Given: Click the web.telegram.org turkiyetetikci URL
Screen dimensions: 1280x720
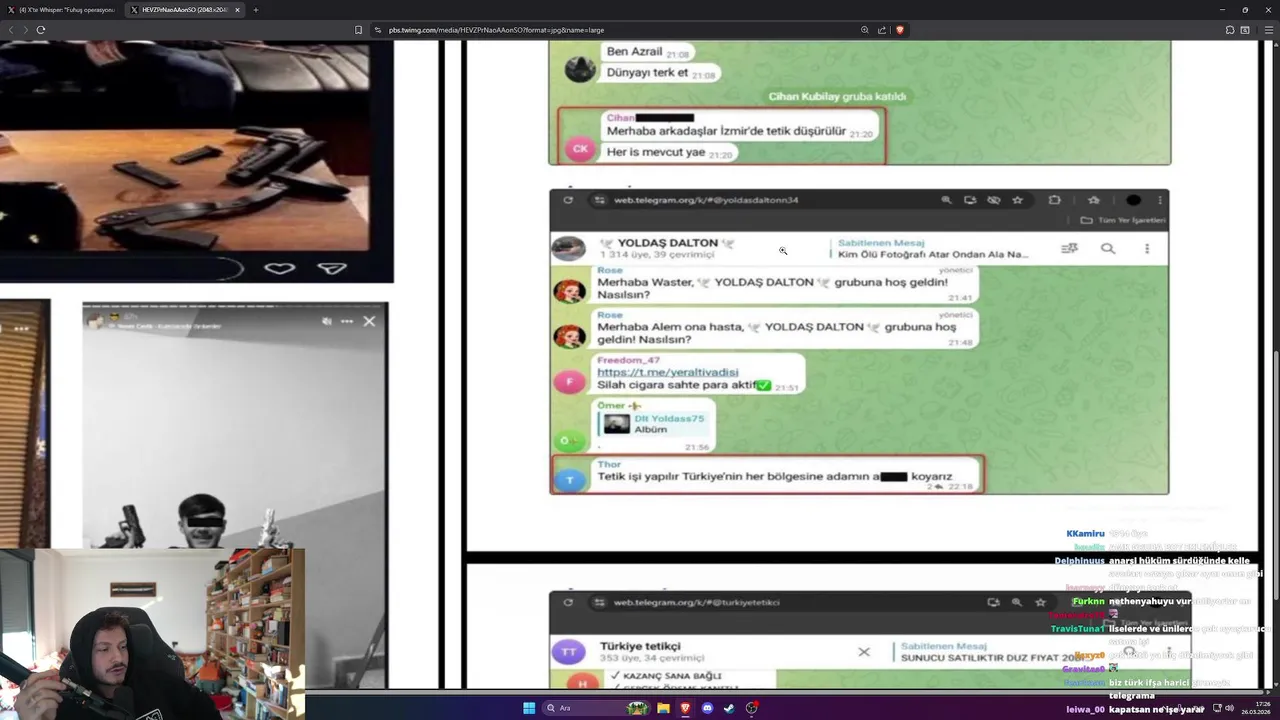Looking at the screenshot, I should [x=696, y=602].
